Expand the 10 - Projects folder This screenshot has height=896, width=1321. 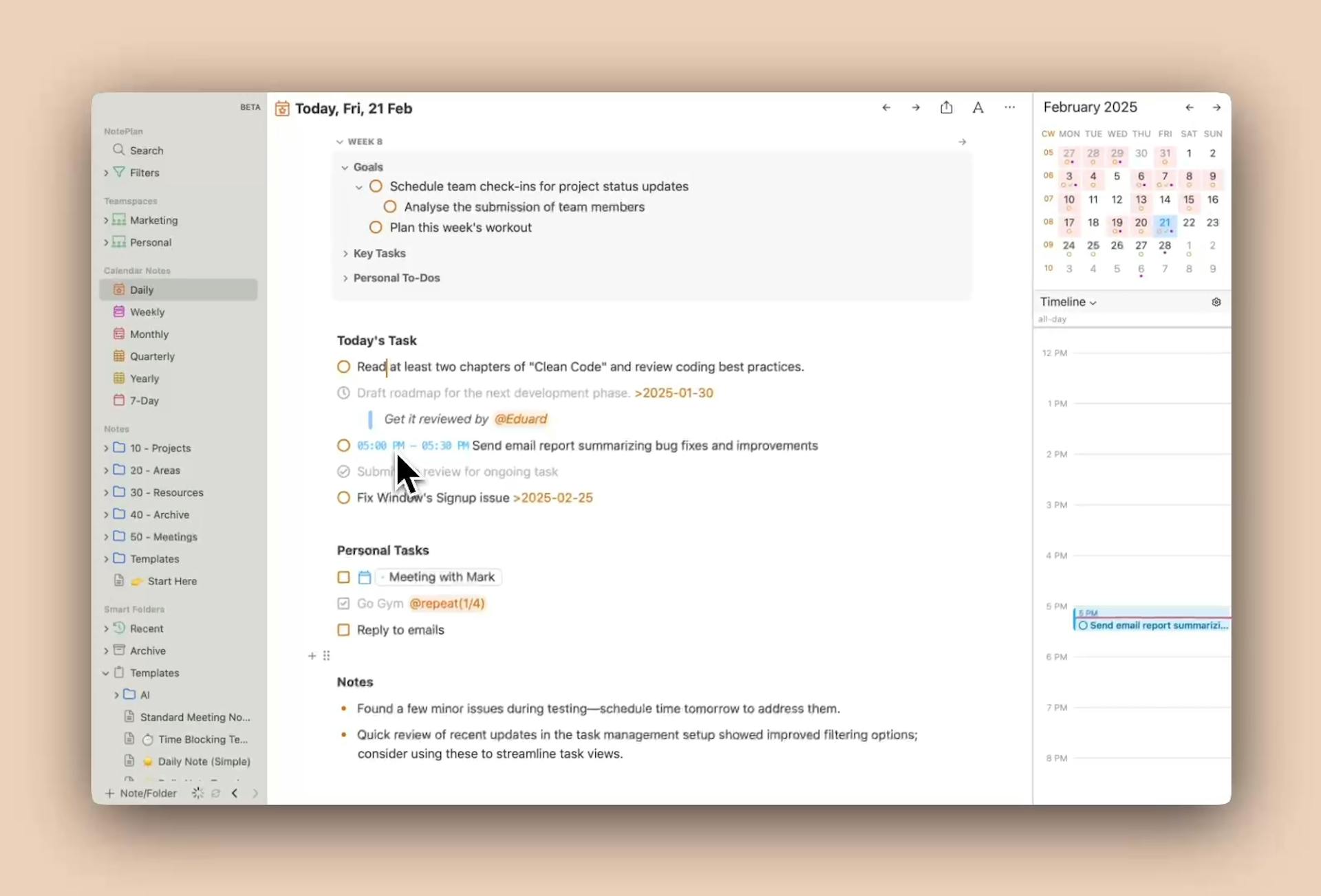point(107,448)
